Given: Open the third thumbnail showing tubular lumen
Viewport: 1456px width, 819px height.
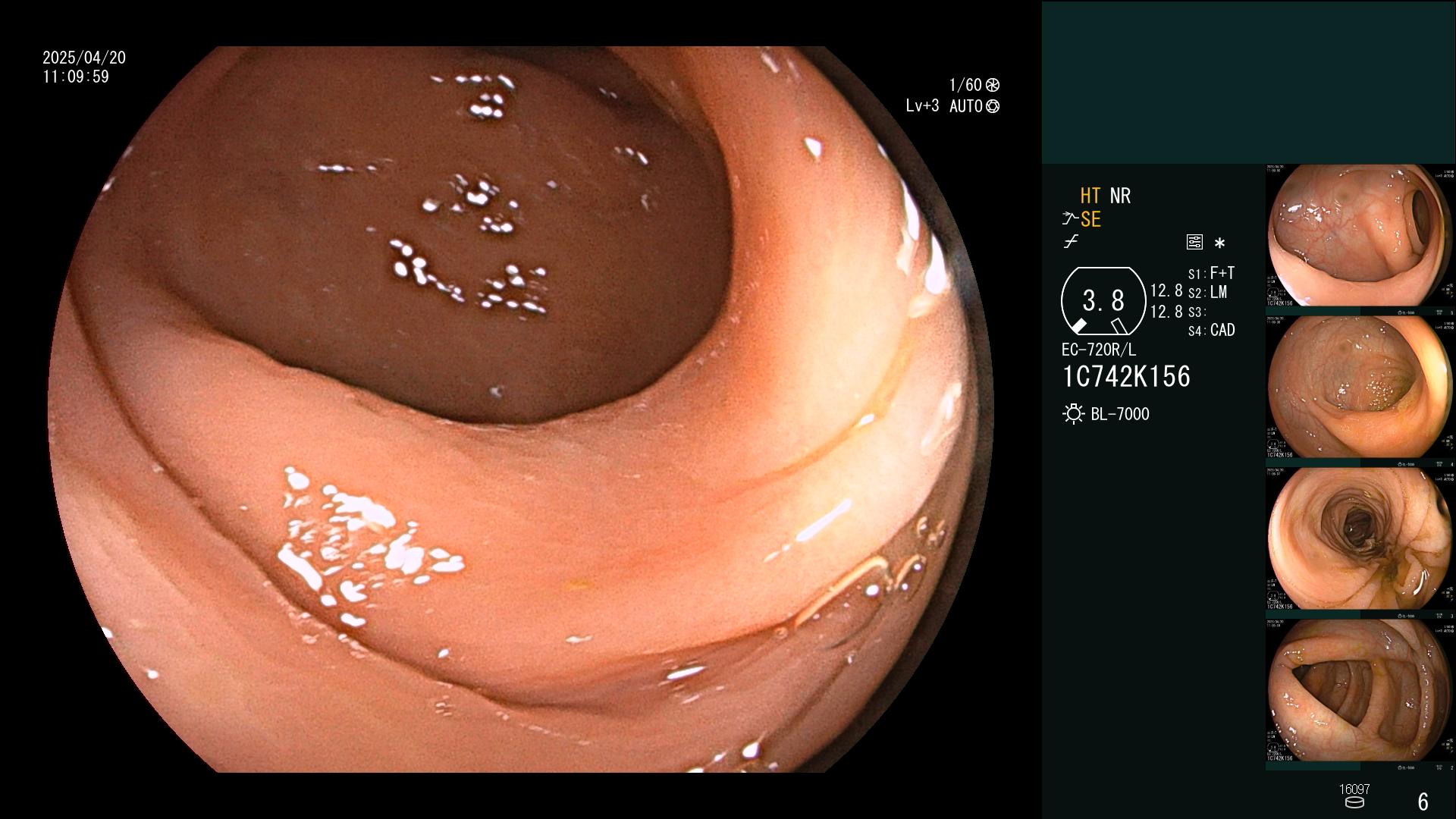Looking at the screenshot, I should pos(1360,539).
